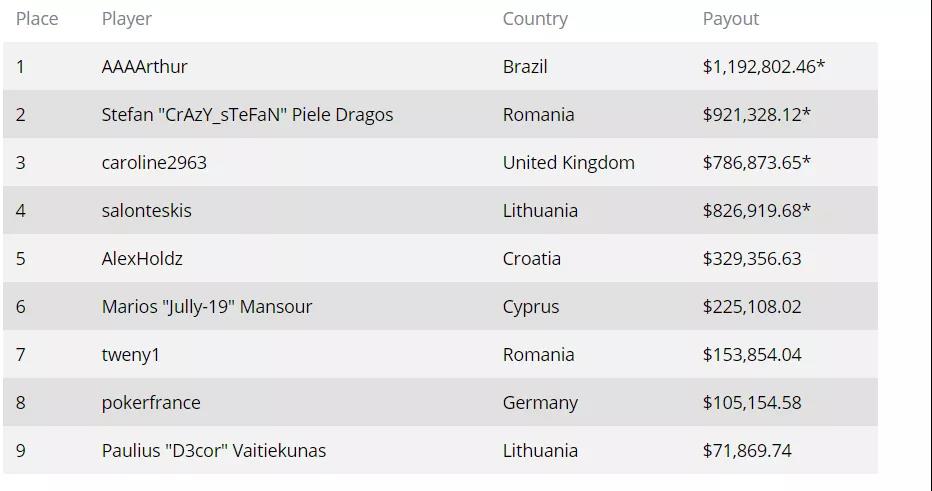This screenshot has width=932, height=491.
Task: Select Paulius "D3cor" Vaitiekunas entry
Action: pyautogui.click(x=214, y=451)
